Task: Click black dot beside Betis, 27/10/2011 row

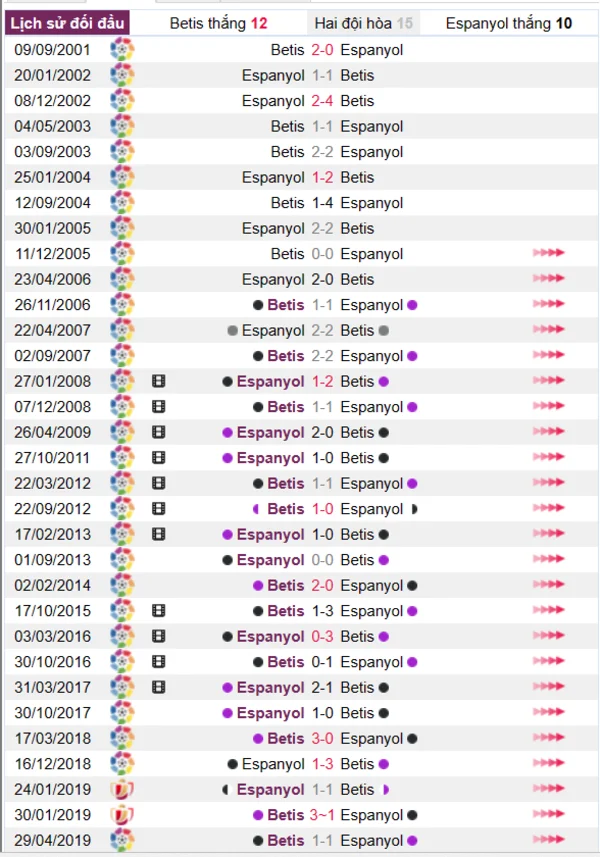Action: point(384,458)
